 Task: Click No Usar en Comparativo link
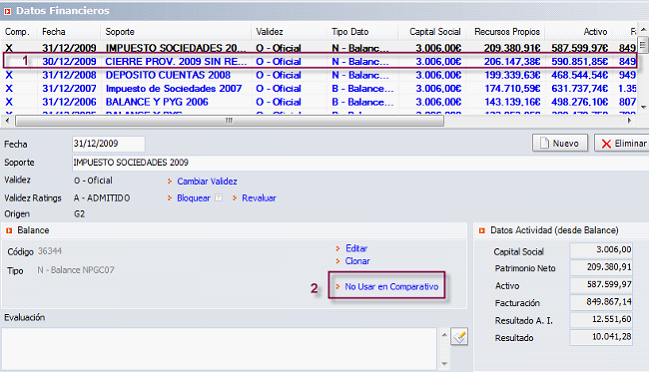pyautogui.click(x=391, y=286)
